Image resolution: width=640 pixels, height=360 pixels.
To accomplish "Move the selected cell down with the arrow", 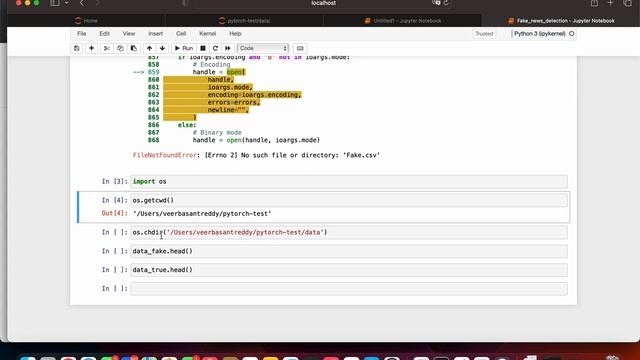I will click(x=162, y=48).
